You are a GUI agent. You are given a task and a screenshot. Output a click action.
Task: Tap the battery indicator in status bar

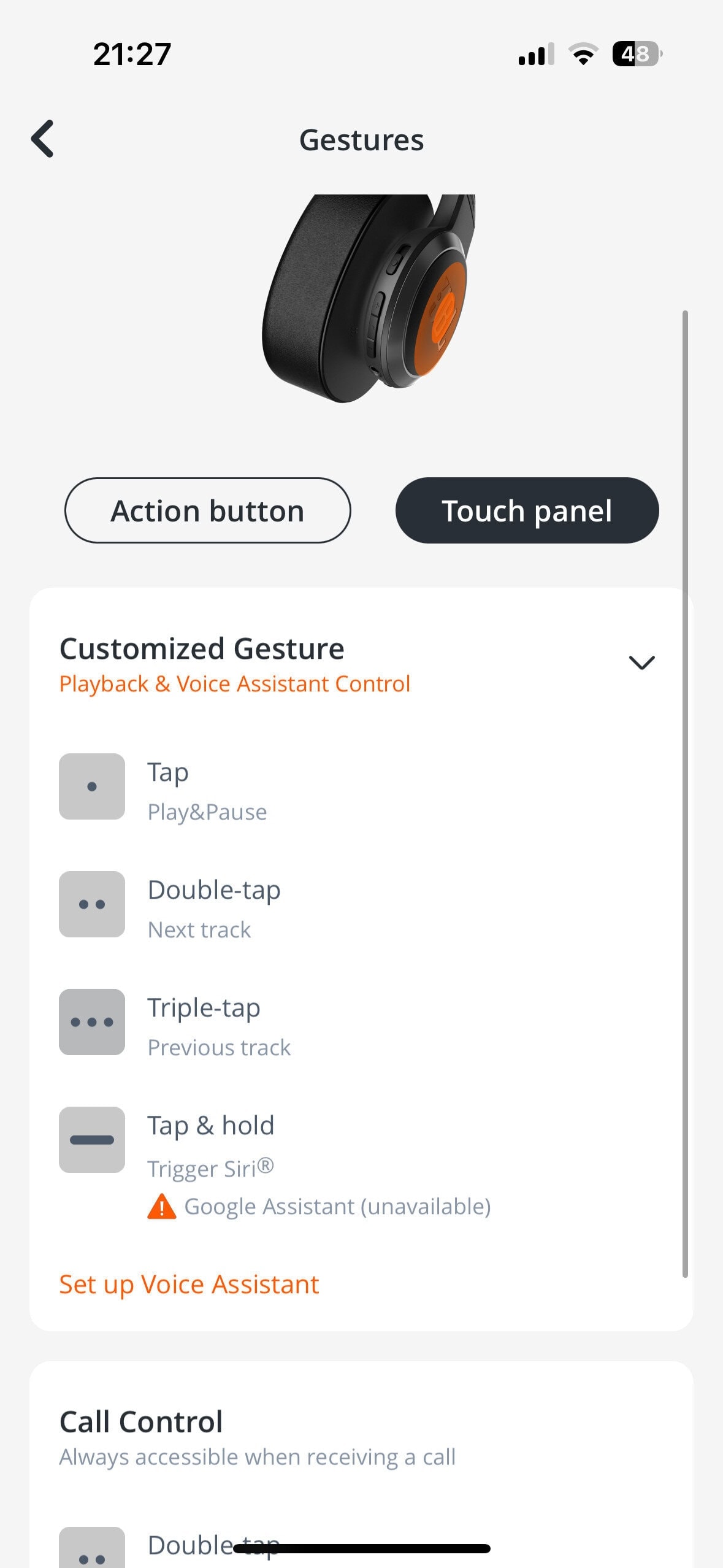click(x=637, y=54)
